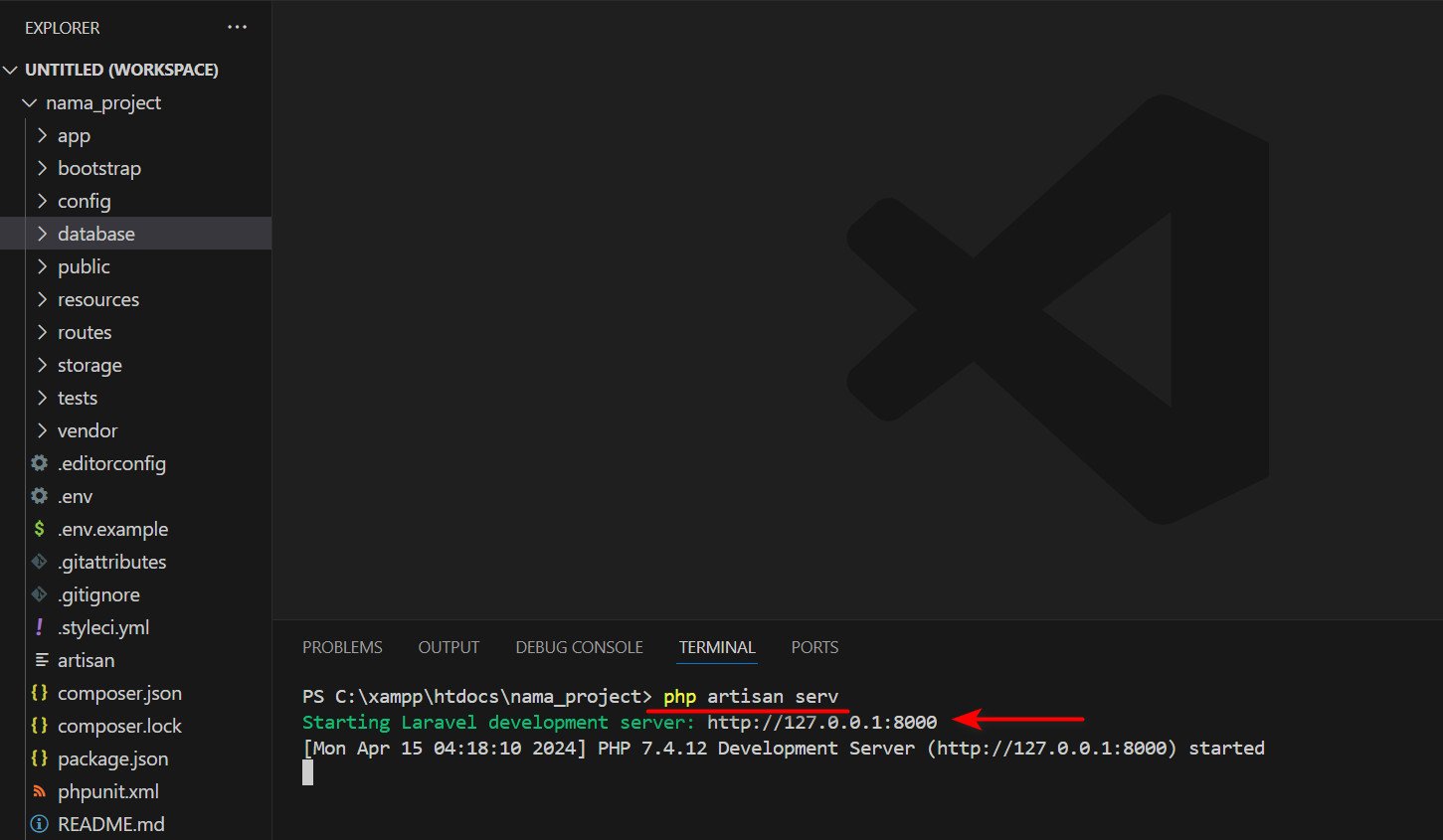Open the .gitignore file
The width and height of the screenshot is (1443, 840).
(x=98, y=594)
